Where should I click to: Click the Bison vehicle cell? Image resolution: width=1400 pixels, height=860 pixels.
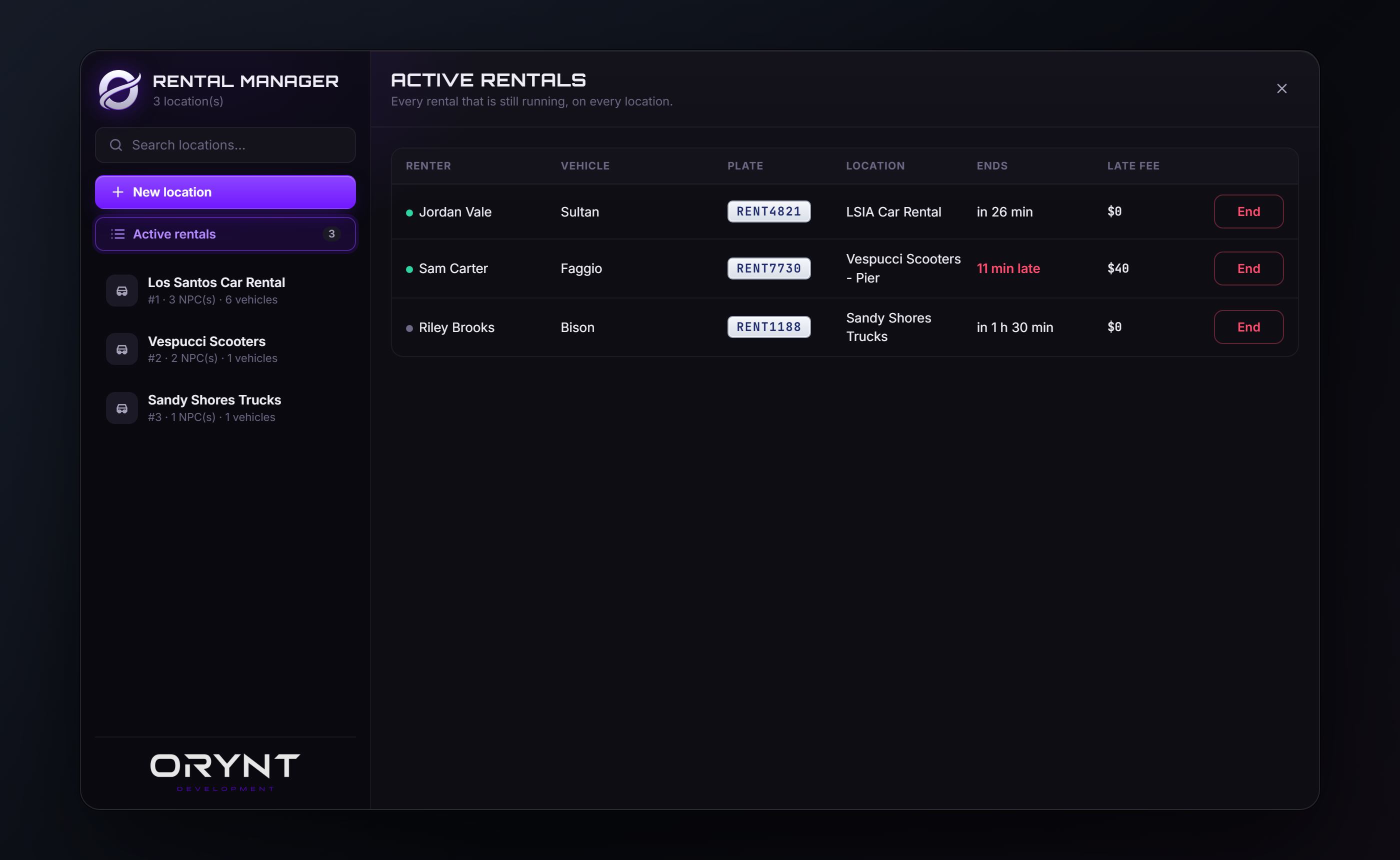coord(577,327)
